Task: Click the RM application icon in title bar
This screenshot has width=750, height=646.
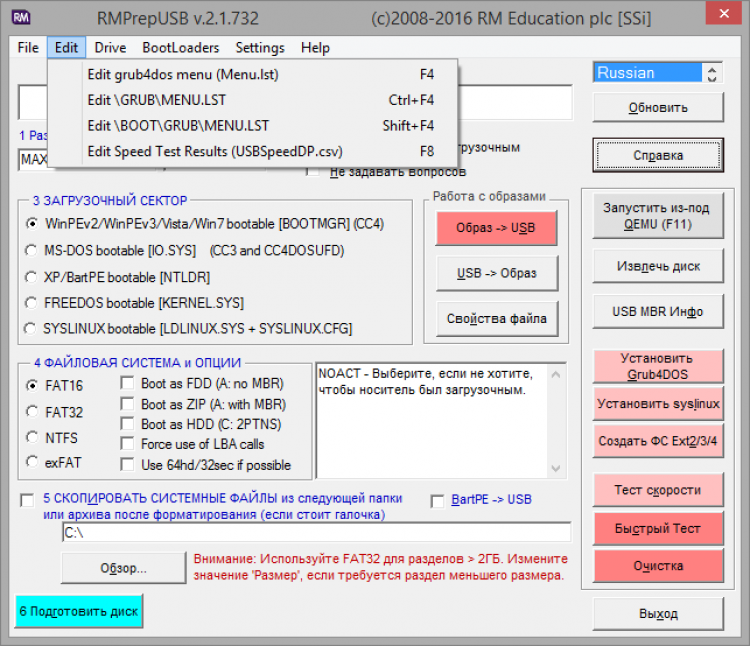Action: click(21, 18)
